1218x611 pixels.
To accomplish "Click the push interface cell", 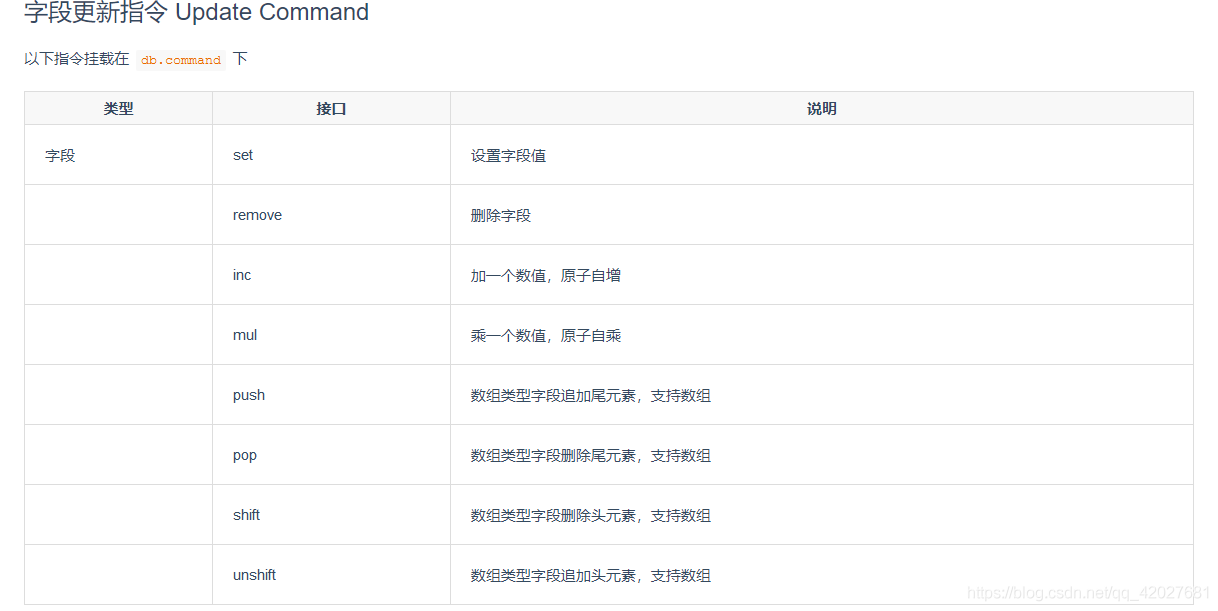I will pyautogui.click(x=331, y=395).
